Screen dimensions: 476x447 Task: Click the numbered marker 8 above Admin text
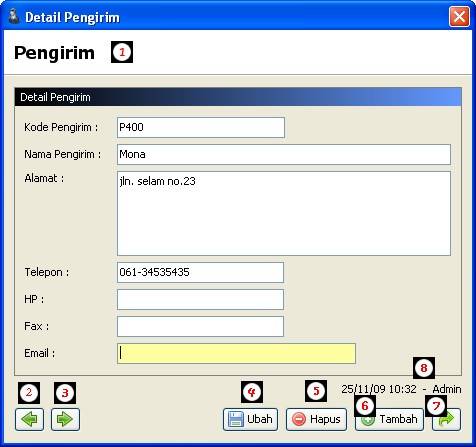point(424,368)
